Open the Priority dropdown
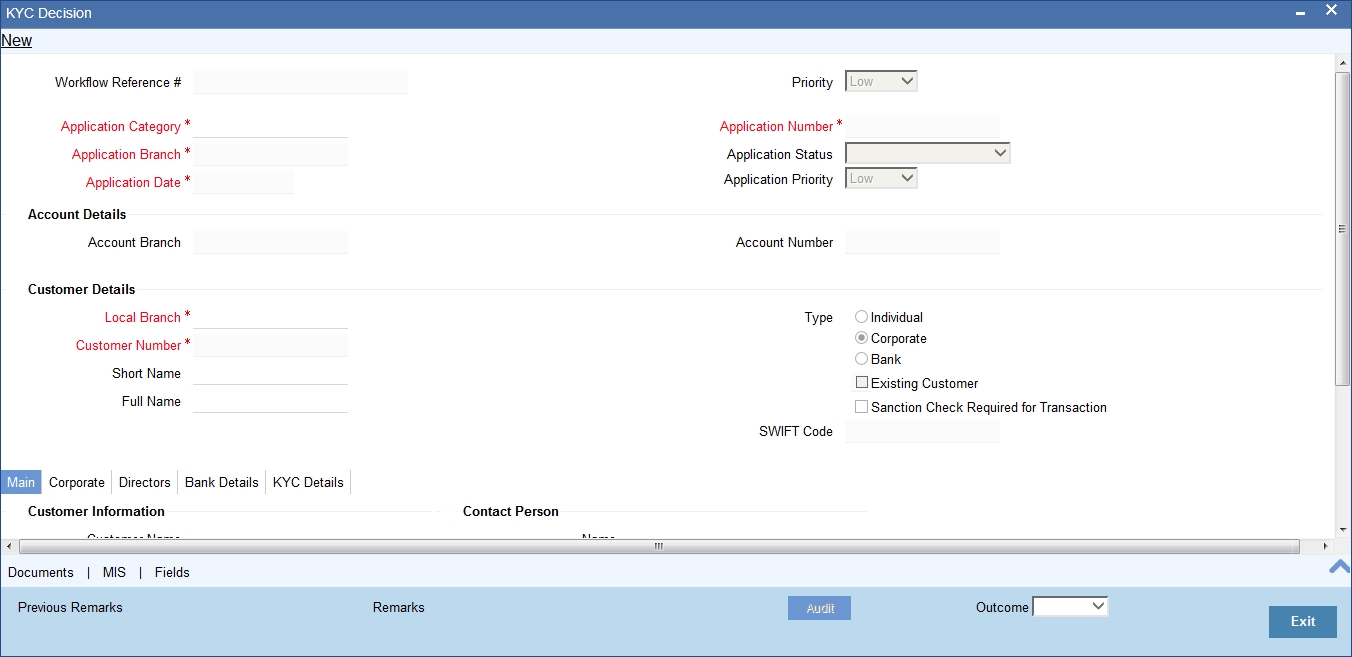The height and width of the screenshot is (657, 1352). point(881,82)
